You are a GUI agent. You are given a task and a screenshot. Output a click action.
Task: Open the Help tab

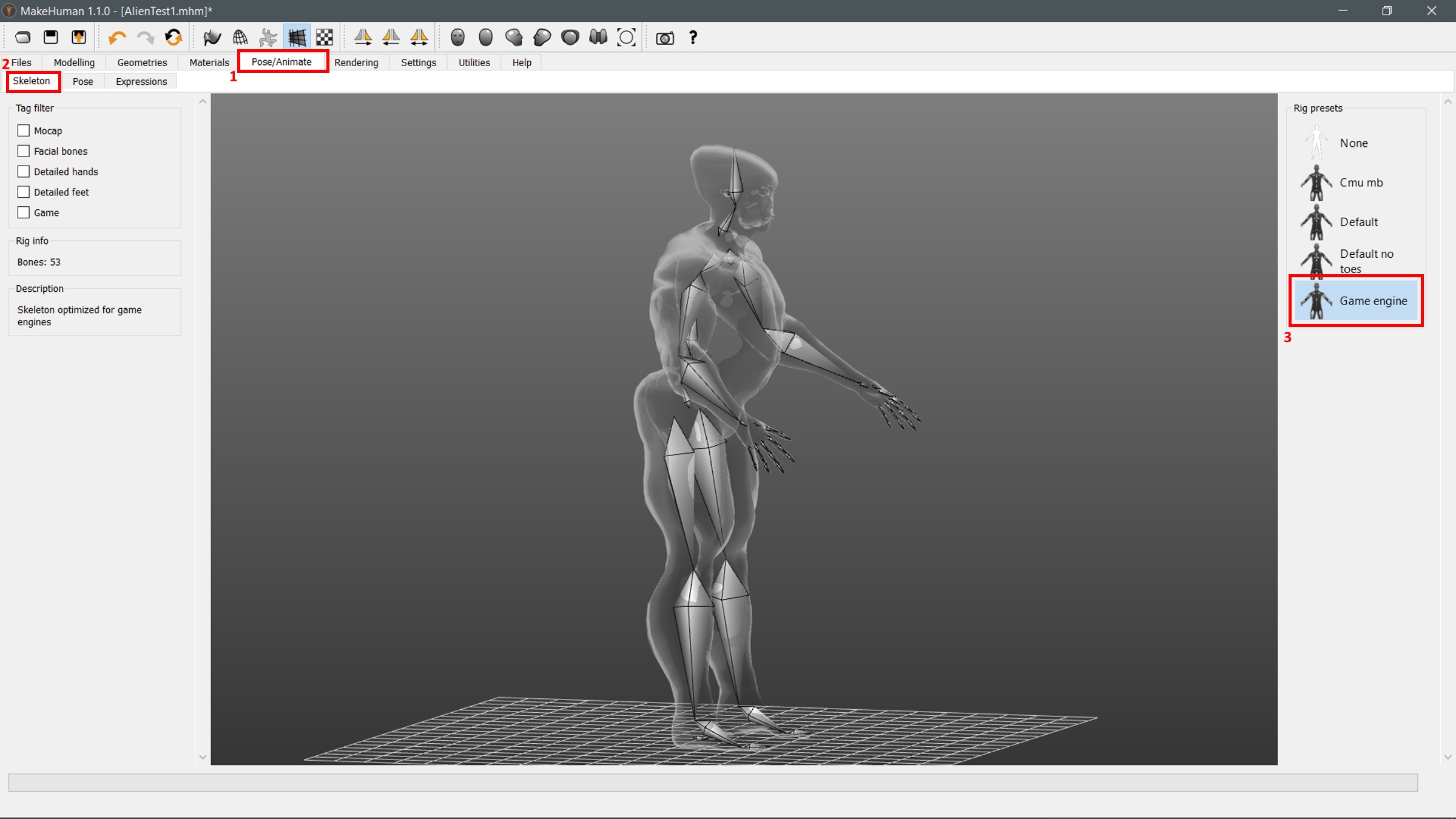tap(522, 62)
